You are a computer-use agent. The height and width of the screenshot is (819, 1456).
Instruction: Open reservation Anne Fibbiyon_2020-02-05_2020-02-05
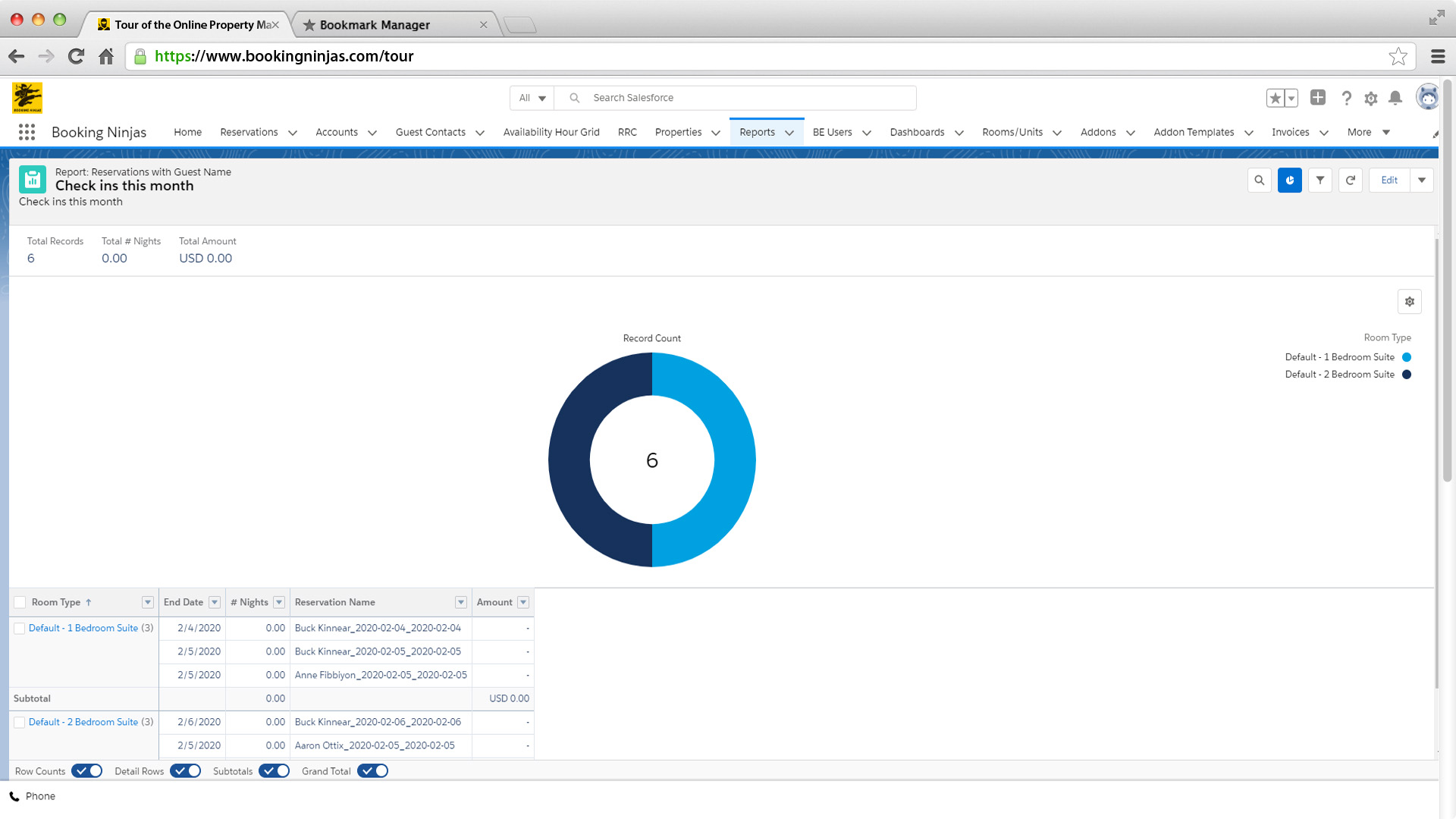[381, 675]
